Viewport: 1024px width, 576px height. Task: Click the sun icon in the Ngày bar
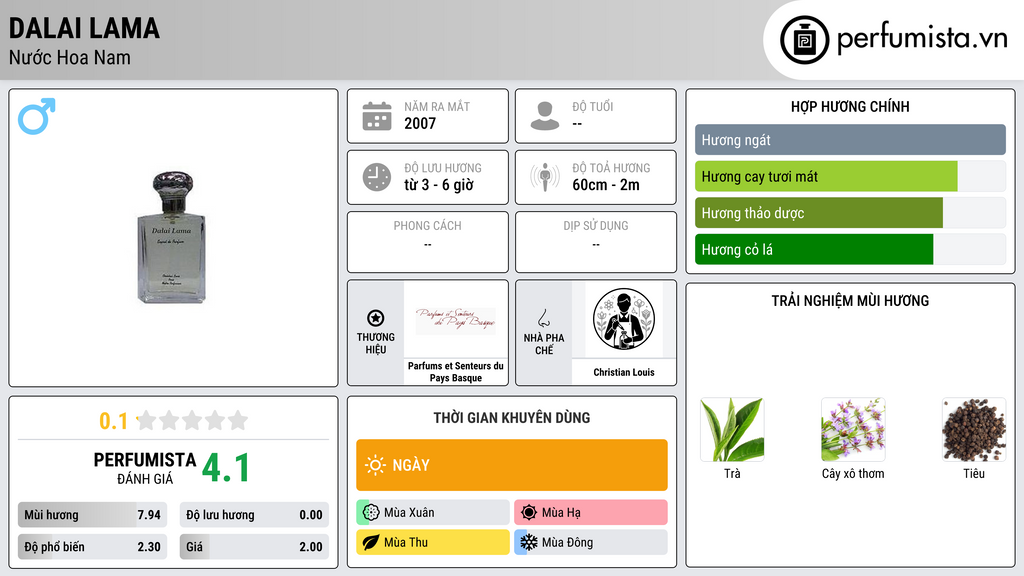point(376,465)
